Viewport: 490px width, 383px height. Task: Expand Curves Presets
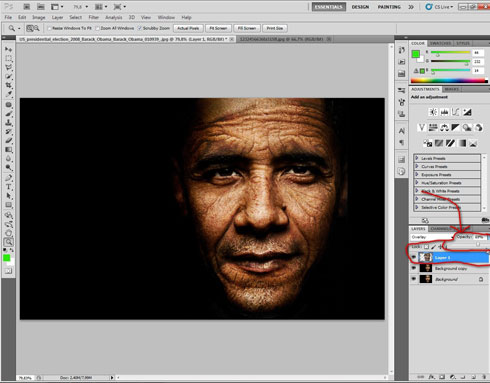point(417,166)
